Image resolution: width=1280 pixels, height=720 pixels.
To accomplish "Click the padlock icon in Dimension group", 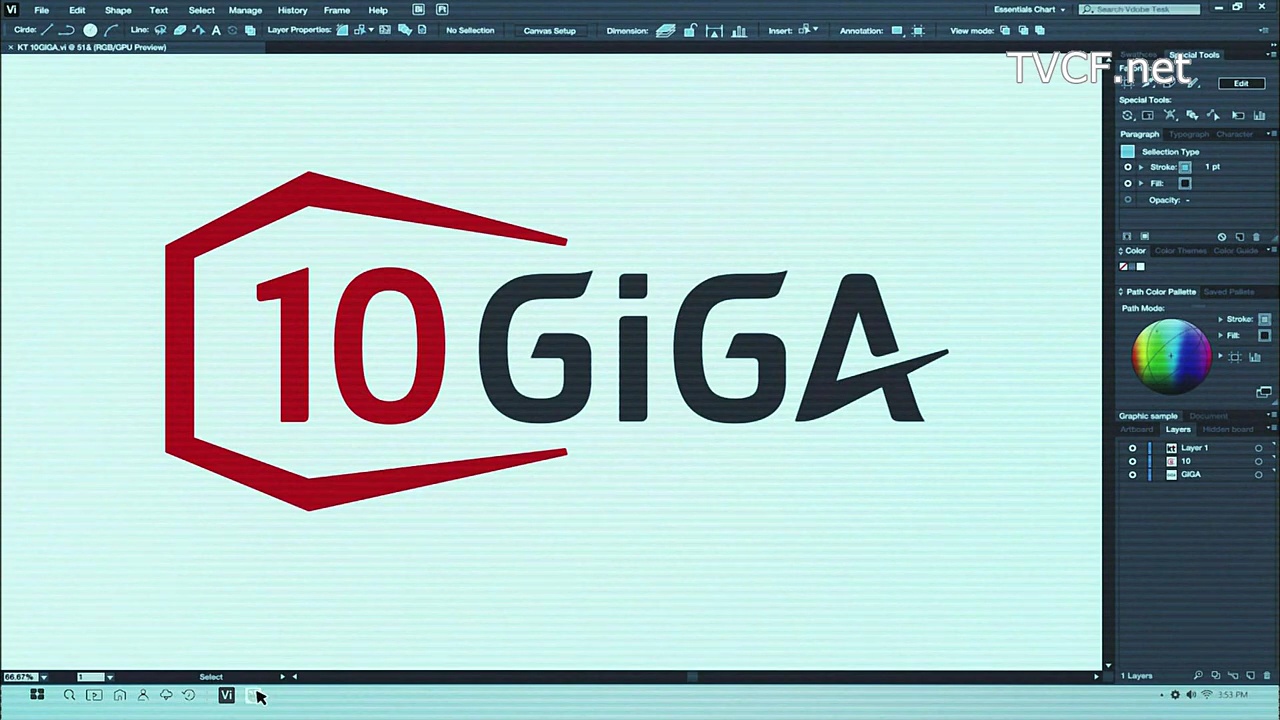I will coord(690,30).
